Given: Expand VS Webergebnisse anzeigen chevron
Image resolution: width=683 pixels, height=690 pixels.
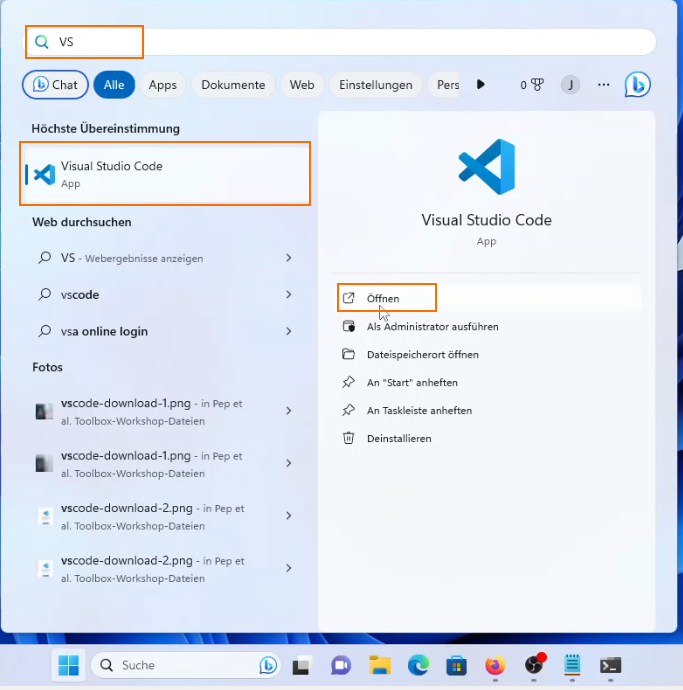Looking at the screenshot, I should click(x=289, y=258).
